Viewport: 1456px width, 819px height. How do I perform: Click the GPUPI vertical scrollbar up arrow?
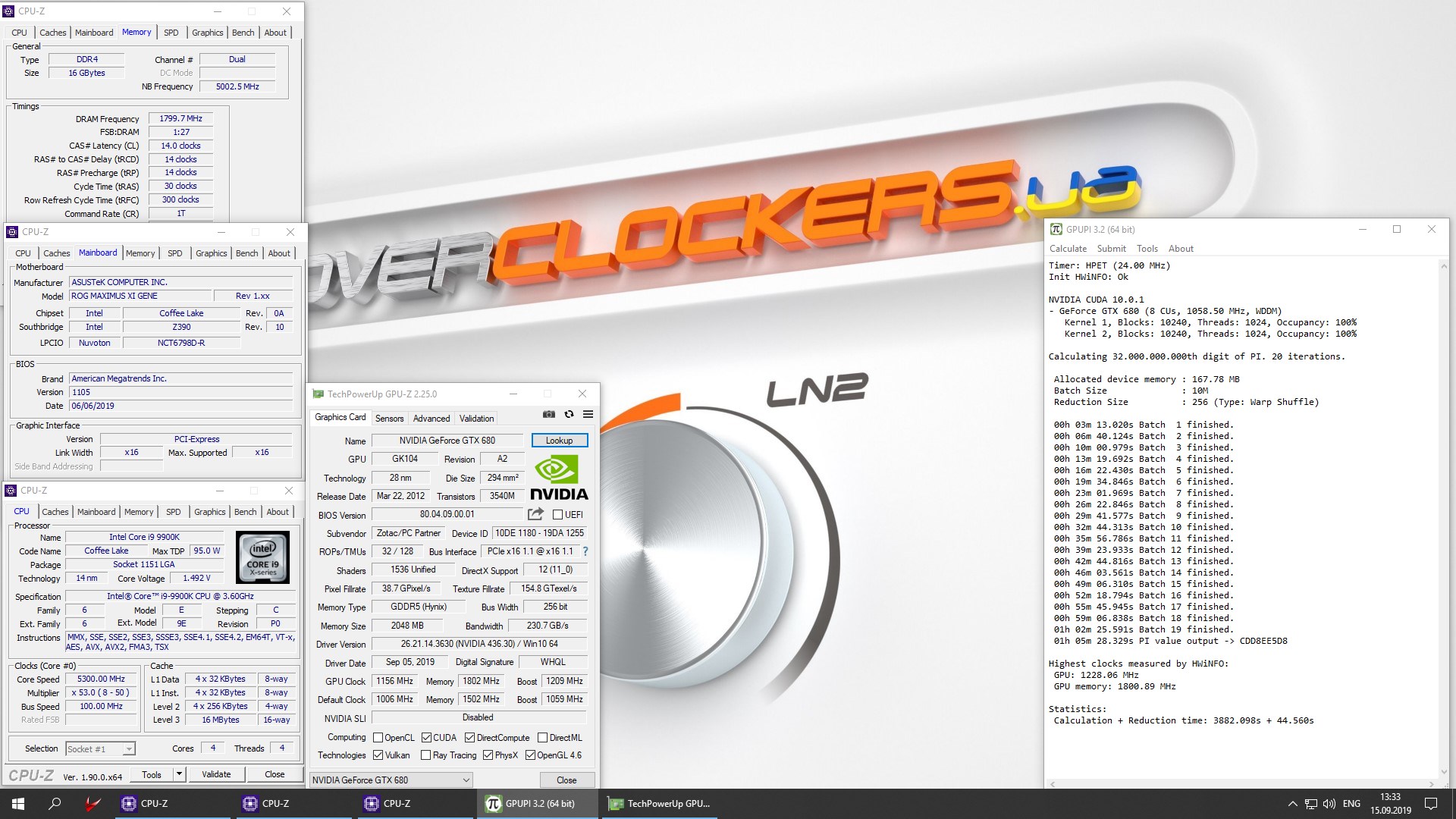[1443, 266]
